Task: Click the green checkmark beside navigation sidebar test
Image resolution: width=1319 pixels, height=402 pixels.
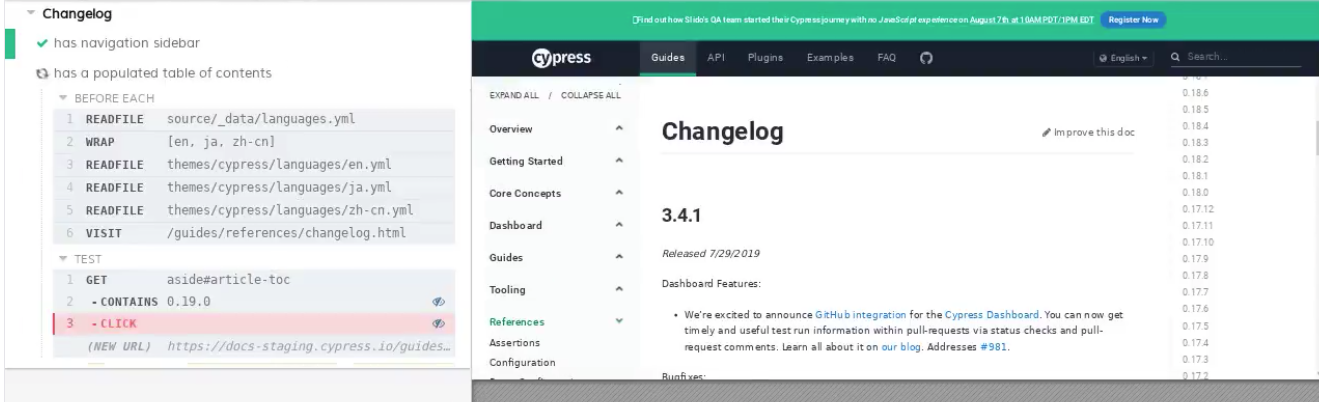Action: pos(40,43)
